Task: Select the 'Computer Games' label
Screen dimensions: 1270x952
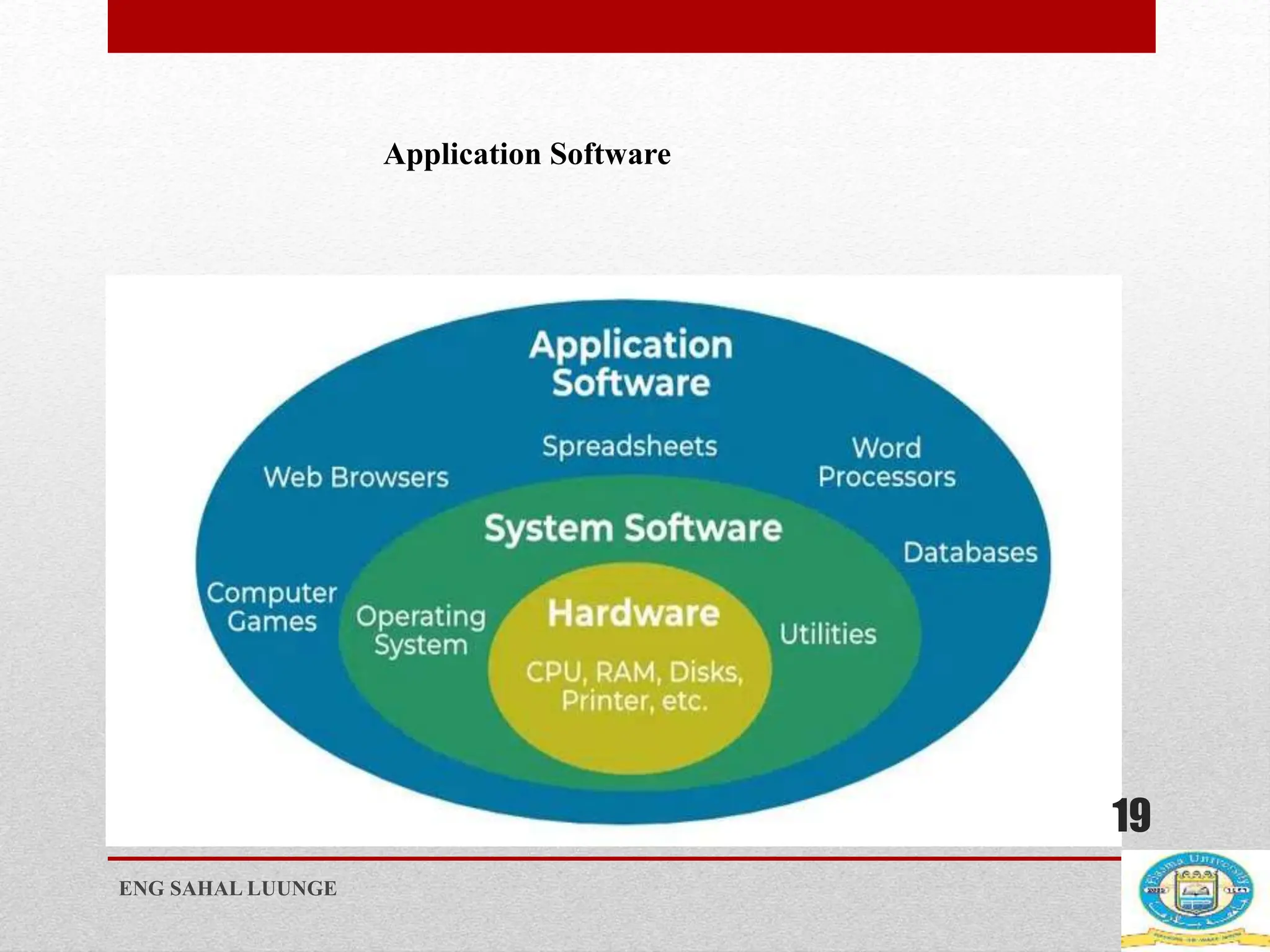Action: pyautogui.click(x=272, y=607)
